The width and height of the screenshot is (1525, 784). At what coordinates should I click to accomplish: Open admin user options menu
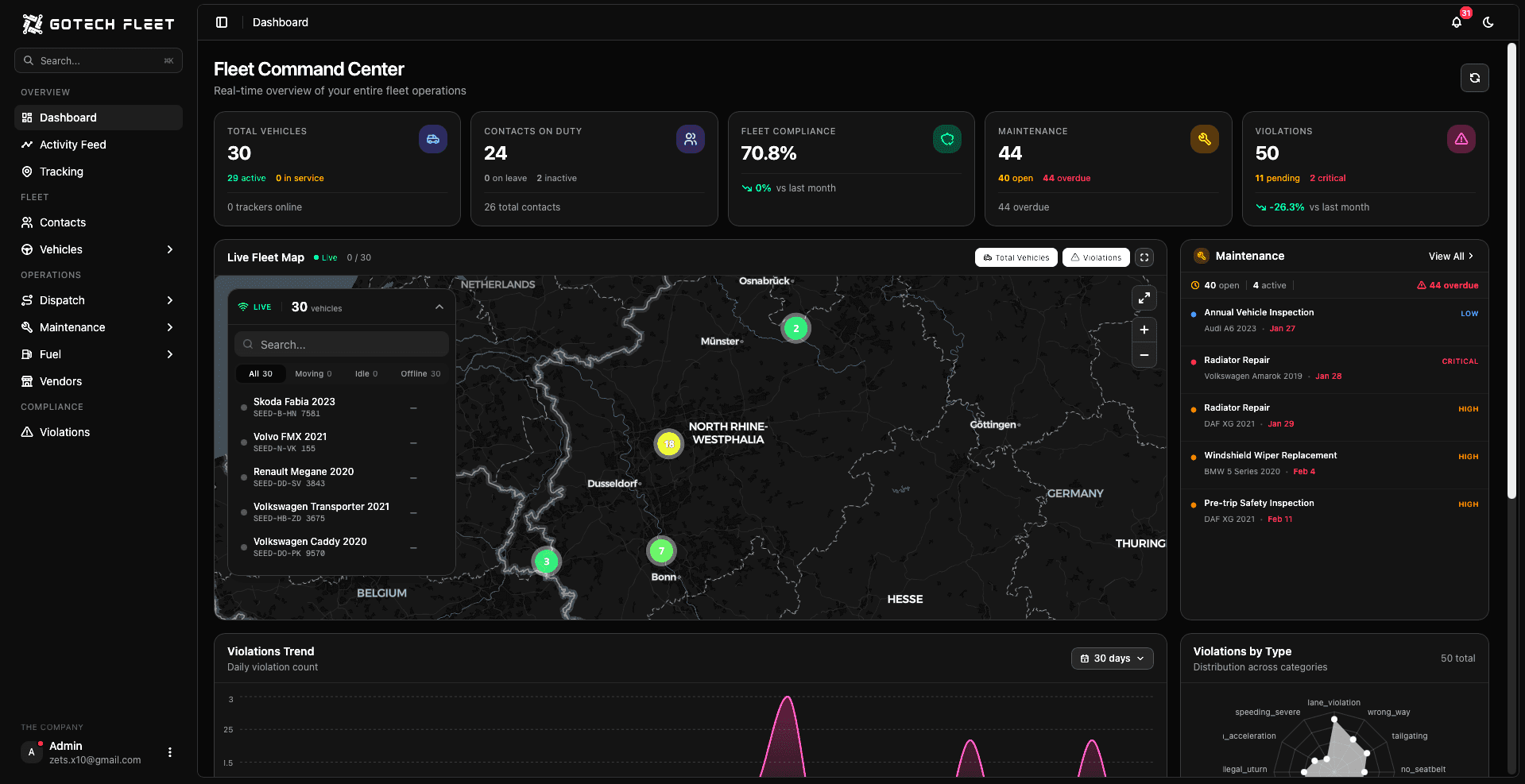point(169,752)
